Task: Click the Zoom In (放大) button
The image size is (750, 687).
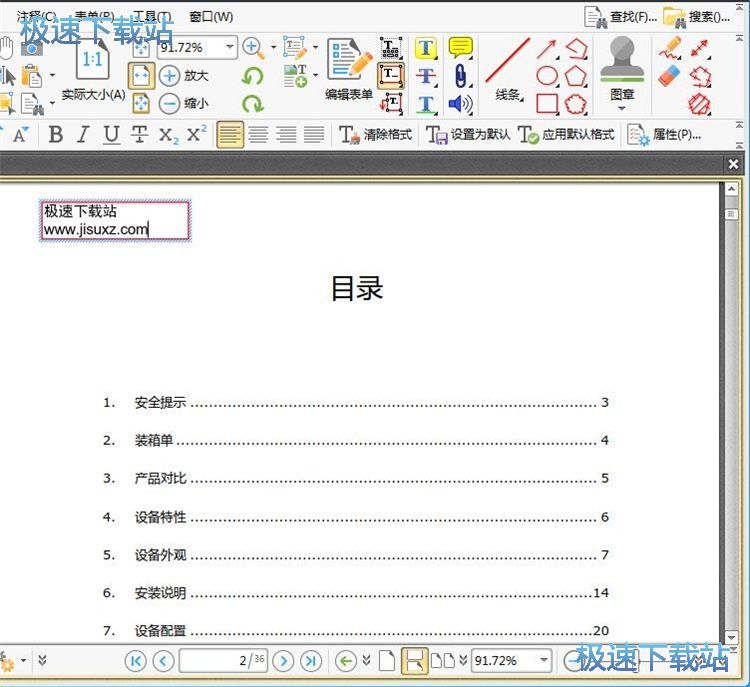Action: (184, 76)
